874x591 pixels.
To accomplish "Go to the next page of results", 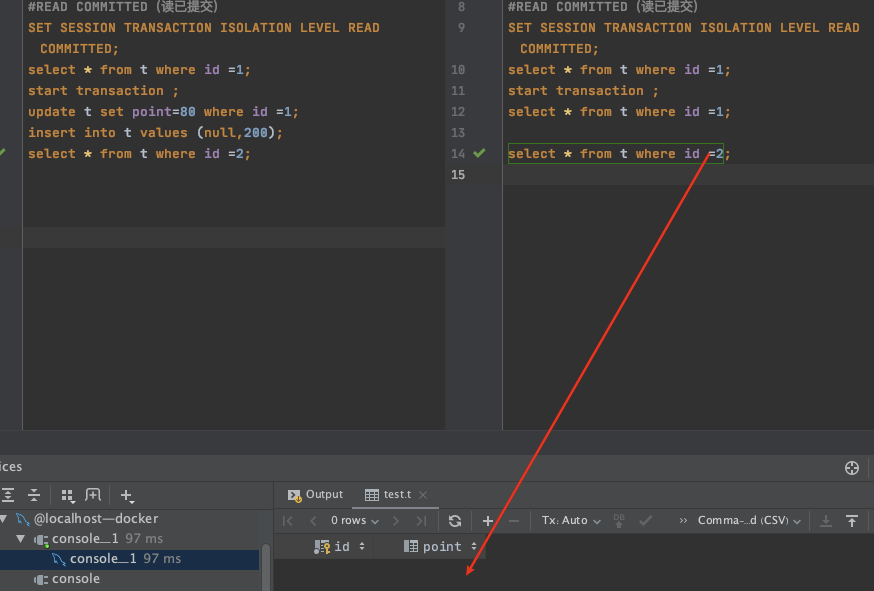I will 396,521.
